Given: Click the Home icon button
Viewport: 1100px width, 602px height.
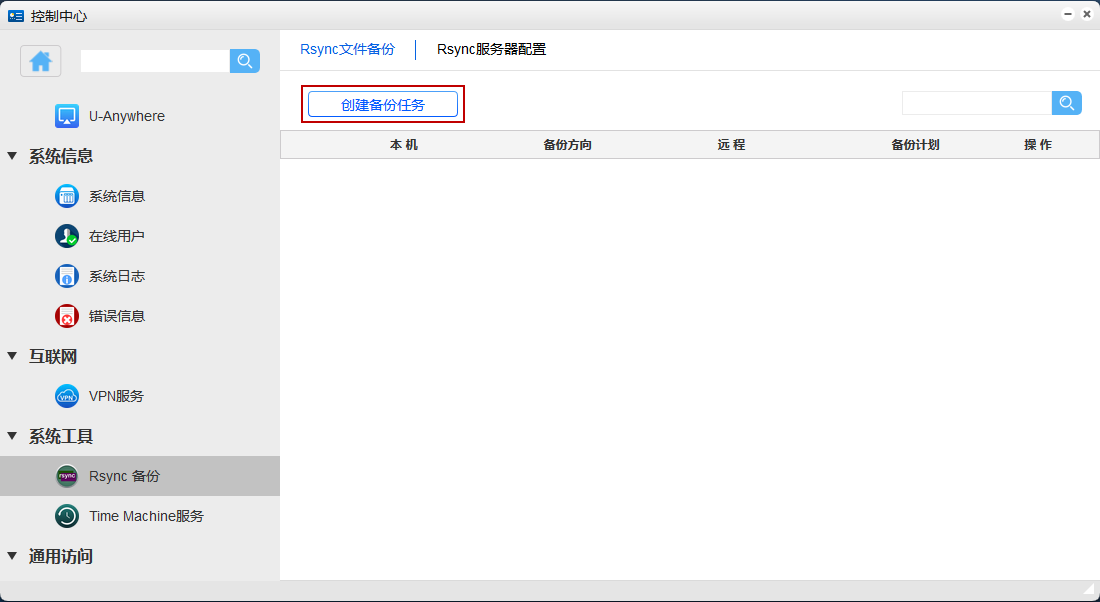Looking at the screenshot, I should pos(41,61).
